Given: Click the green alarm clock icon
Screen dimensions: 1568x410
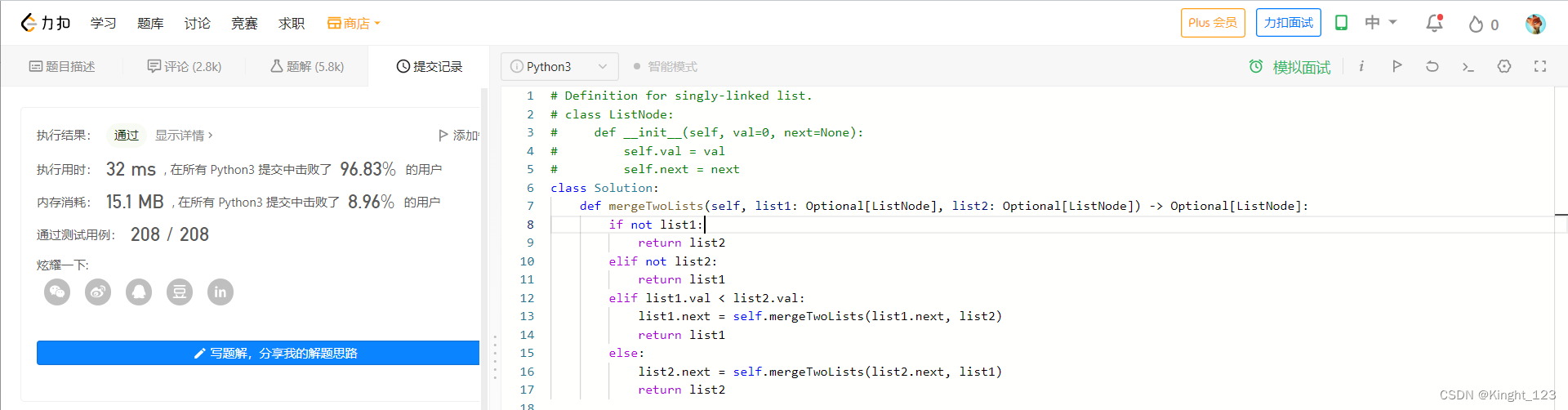Looking at the screenshot, I should (x=1256, y=66).
